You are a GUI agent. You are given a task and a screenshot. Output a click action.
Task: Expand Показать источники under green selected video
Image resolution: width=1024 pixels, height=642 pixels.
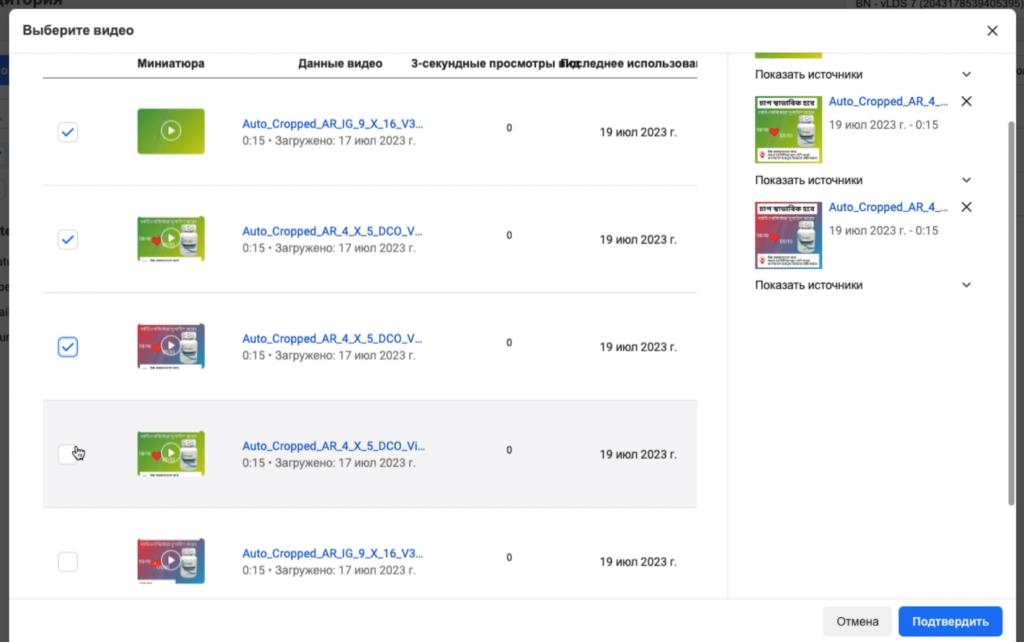coord(966,180)
